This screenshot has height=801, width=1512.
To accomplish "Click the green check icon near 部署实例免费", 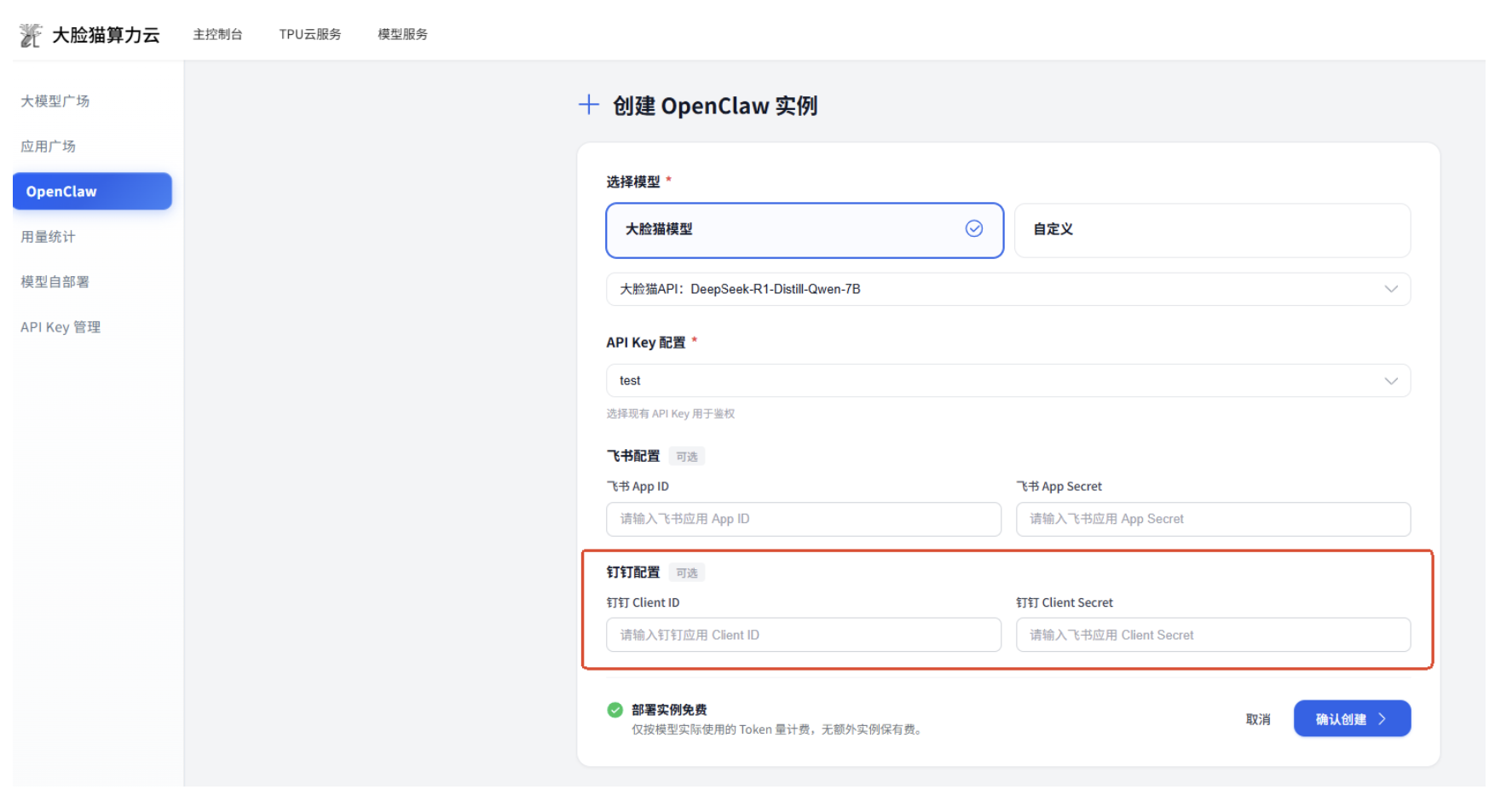I will point(615,710).
